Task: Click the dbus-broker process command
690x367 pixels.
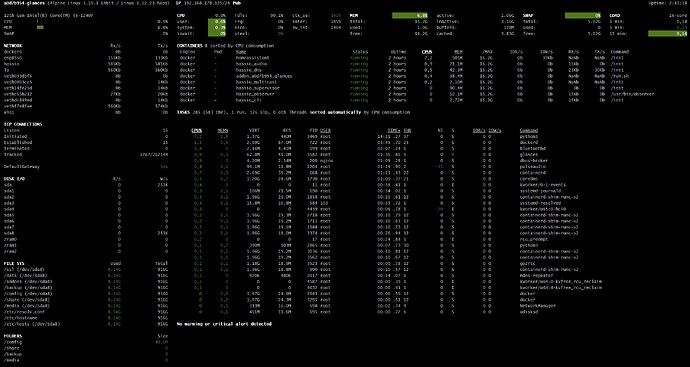Action: [534, 161]
